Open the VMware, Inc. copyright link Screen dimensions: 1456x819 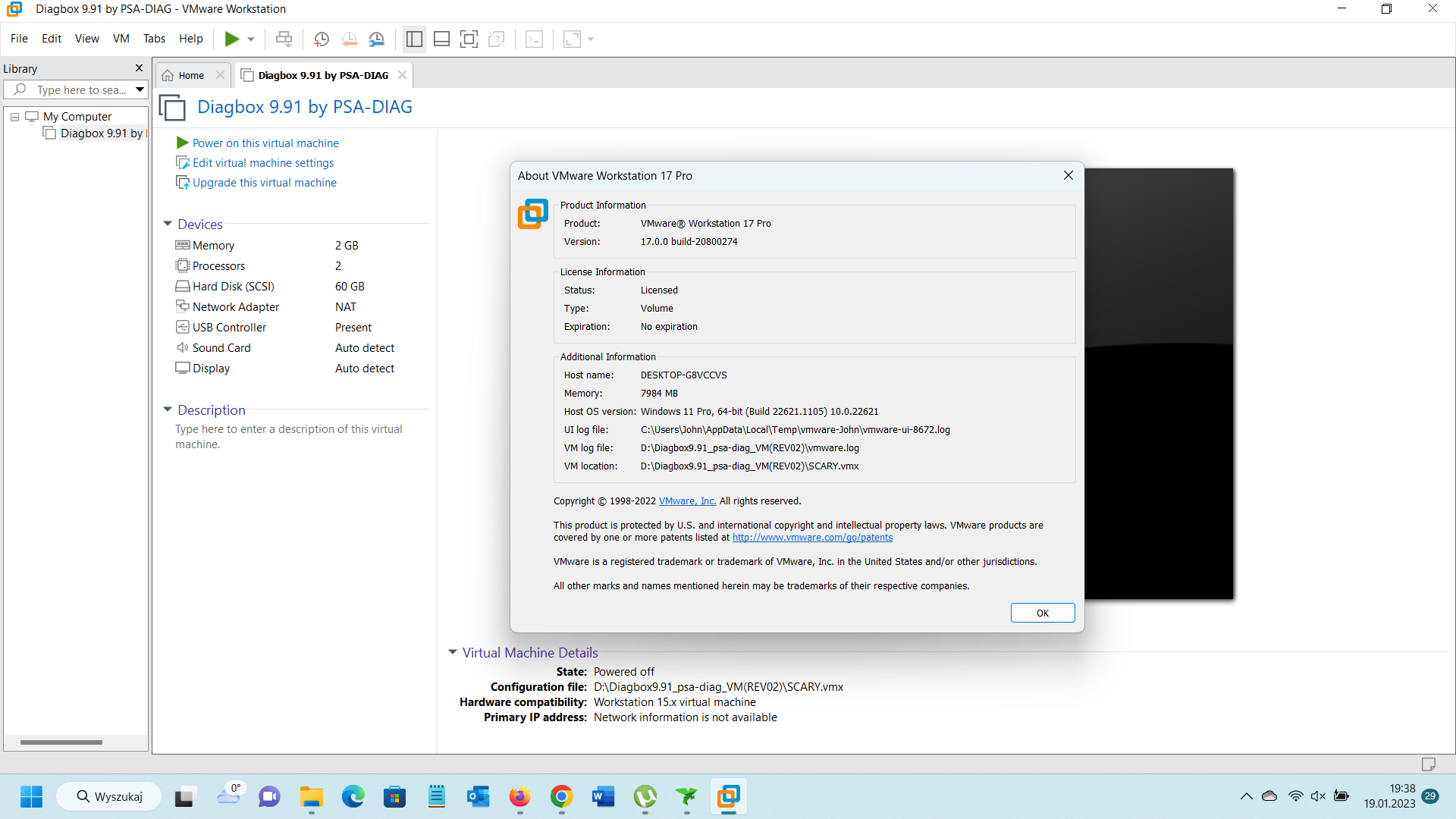click(687, 501)
